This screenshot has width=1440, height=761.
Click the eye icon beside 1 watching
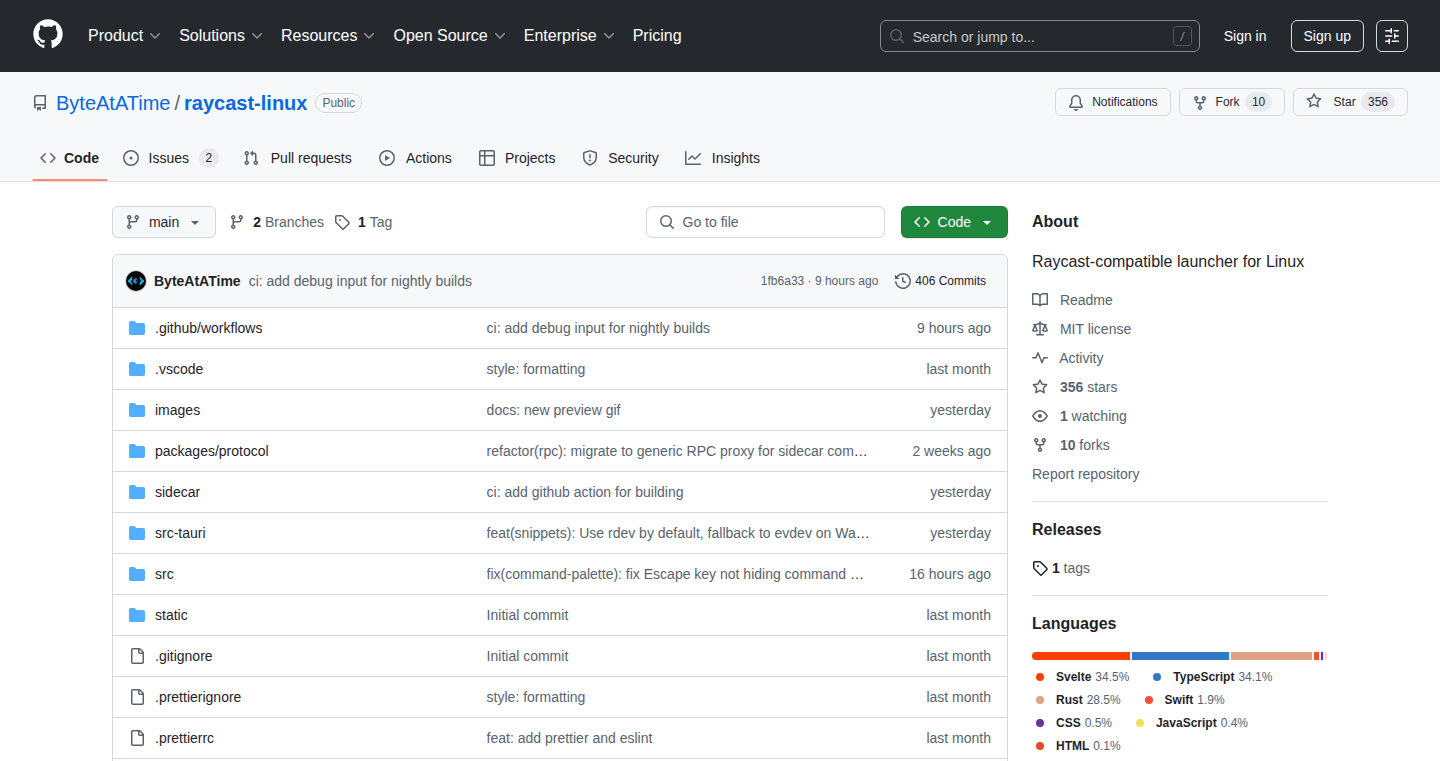click(1040, 416)
